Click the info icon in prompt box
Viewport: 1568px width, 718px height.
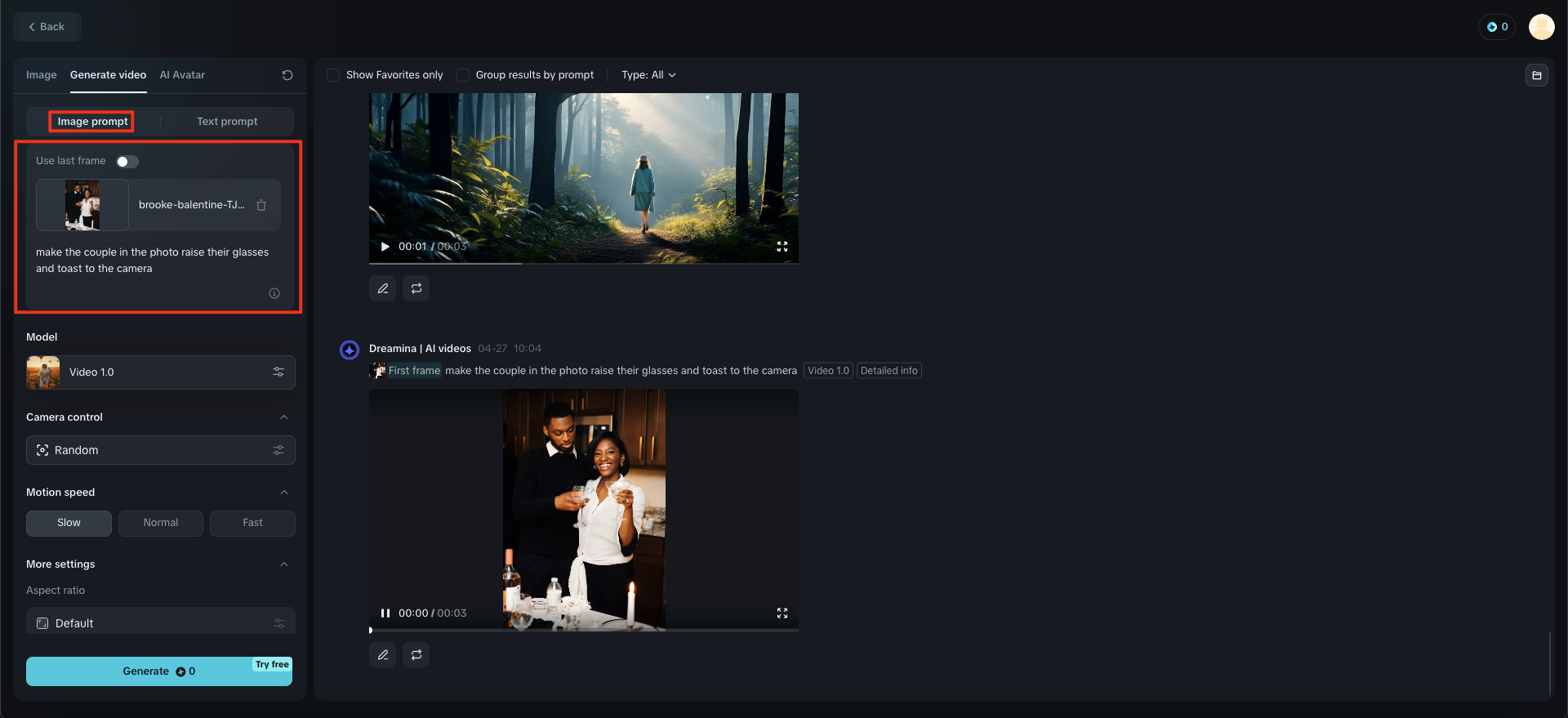[274, 293]
